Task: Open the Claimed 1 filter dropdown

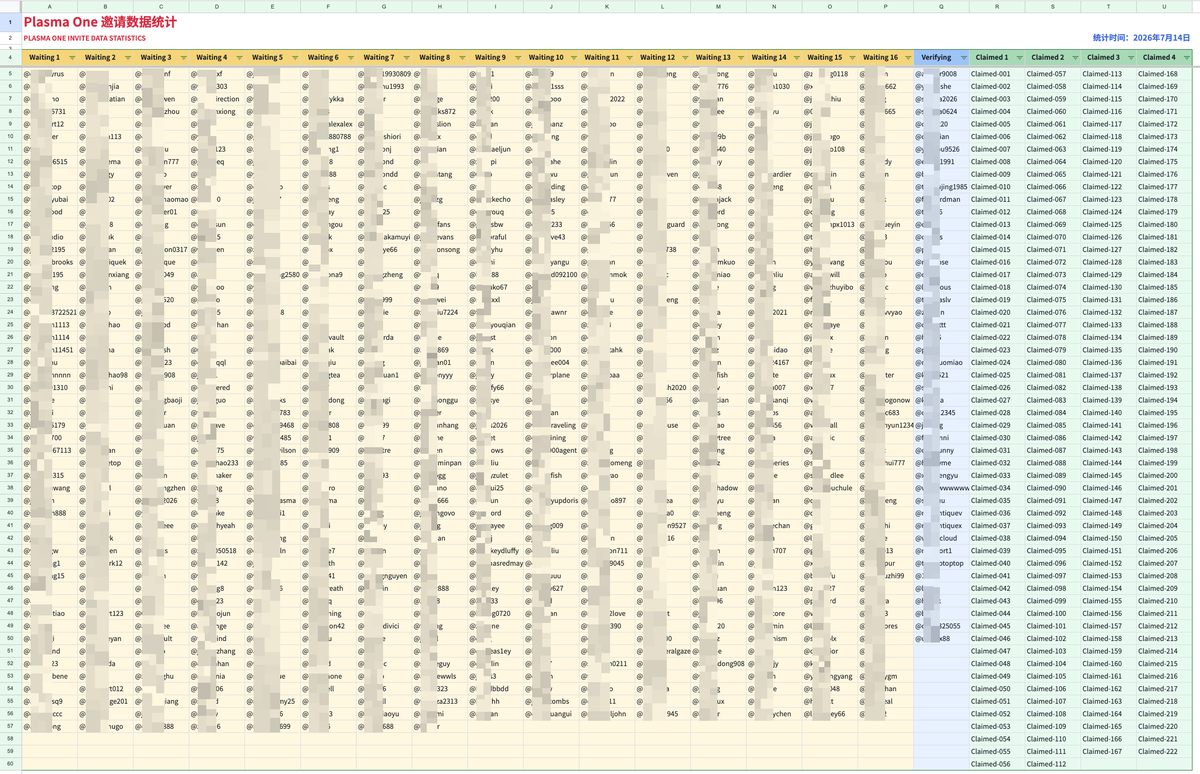Action: coord(1020,58)
